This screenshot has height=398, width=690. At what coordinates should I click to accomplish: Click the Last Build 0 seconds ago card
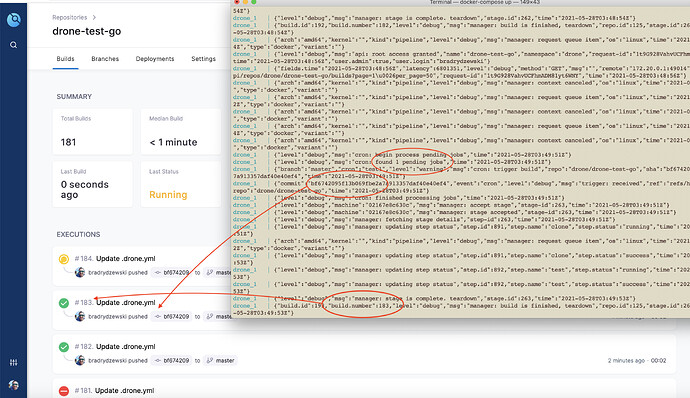coord(92,184)
